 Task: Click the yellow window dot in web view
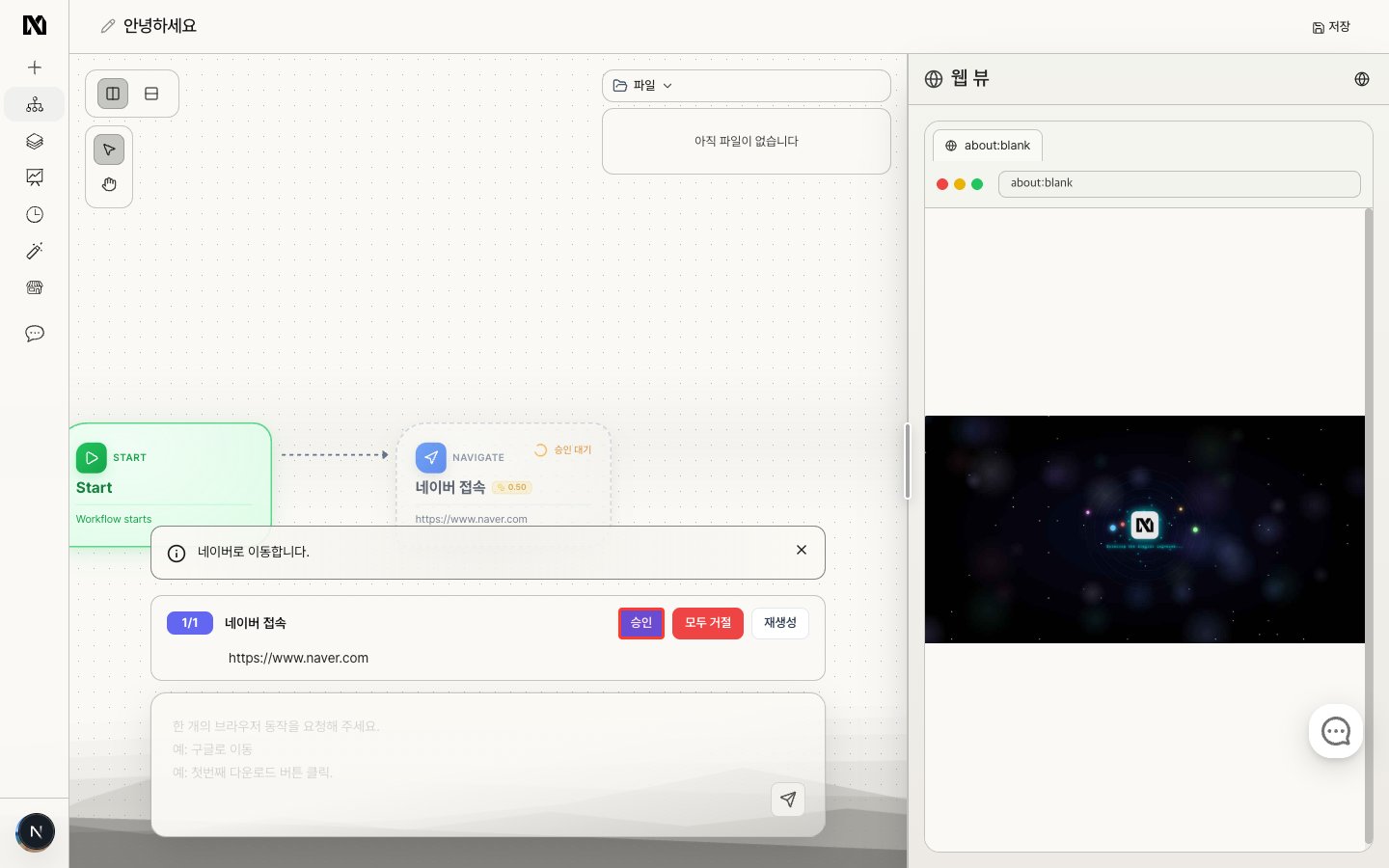tap(960, 184)
